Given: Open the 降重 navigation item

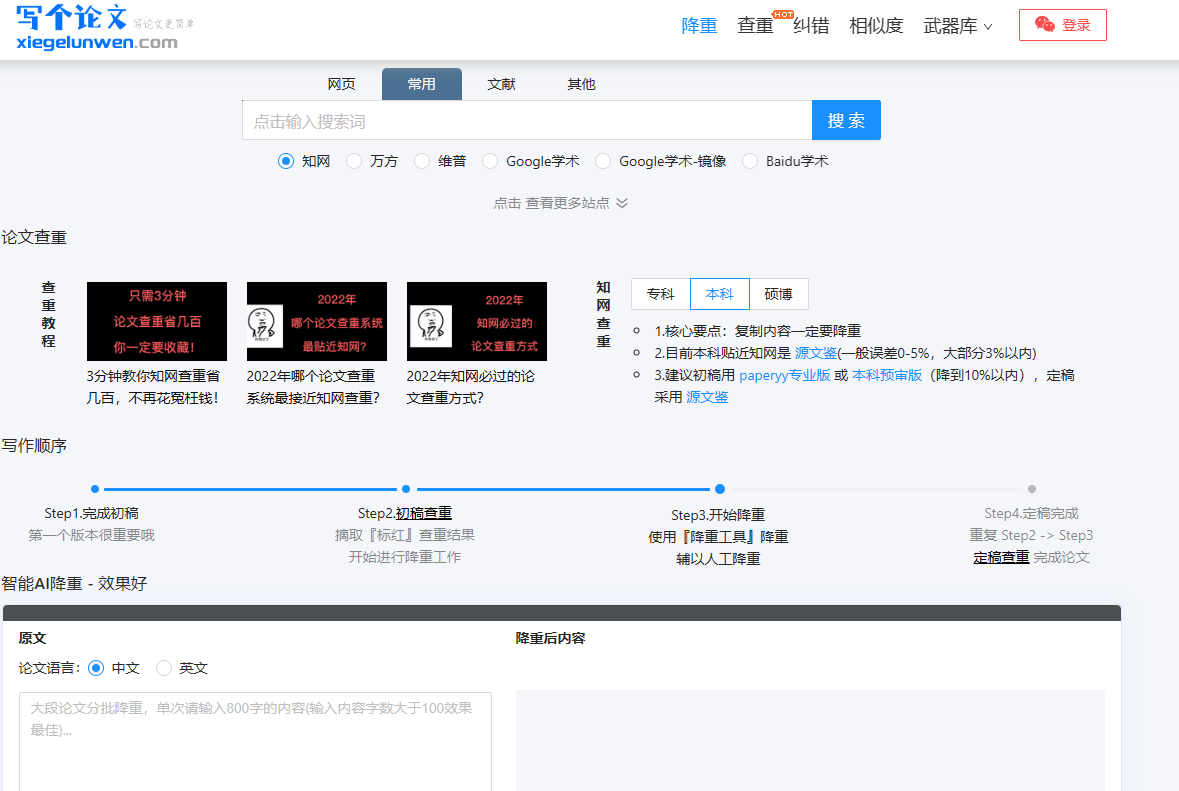Looking at the screenshot, I should click(699, 26).
